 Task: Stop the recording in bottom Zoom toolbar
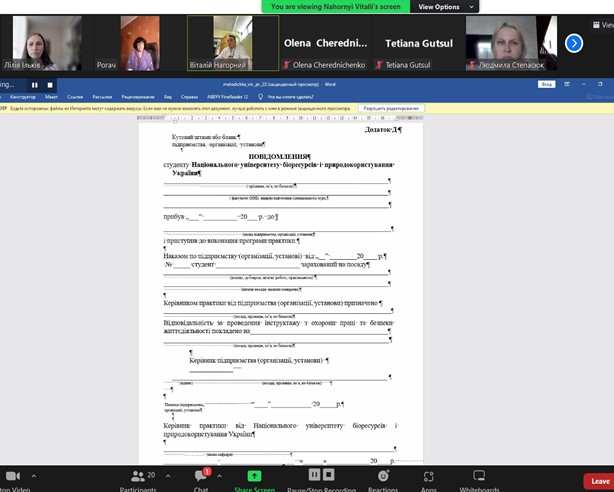329,475
